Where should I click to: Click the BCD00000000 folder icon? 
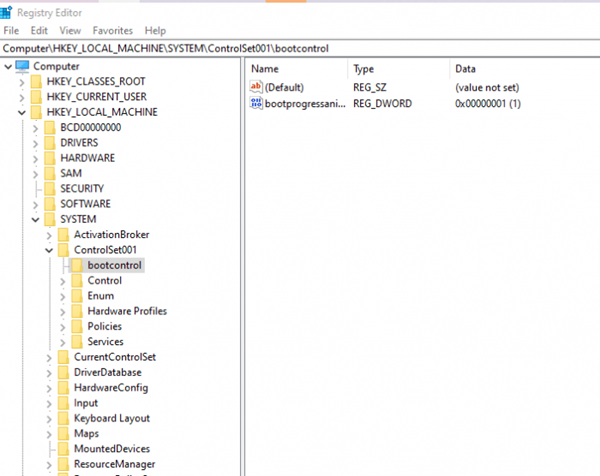50,127
